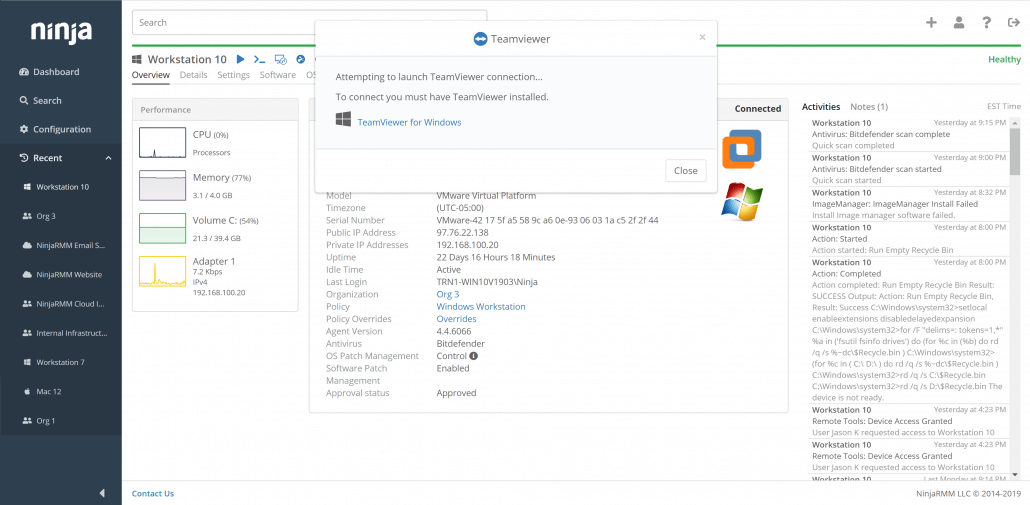Open the user account profile icon
Screen dimensions: 1030x505
[x=959, y=22]
